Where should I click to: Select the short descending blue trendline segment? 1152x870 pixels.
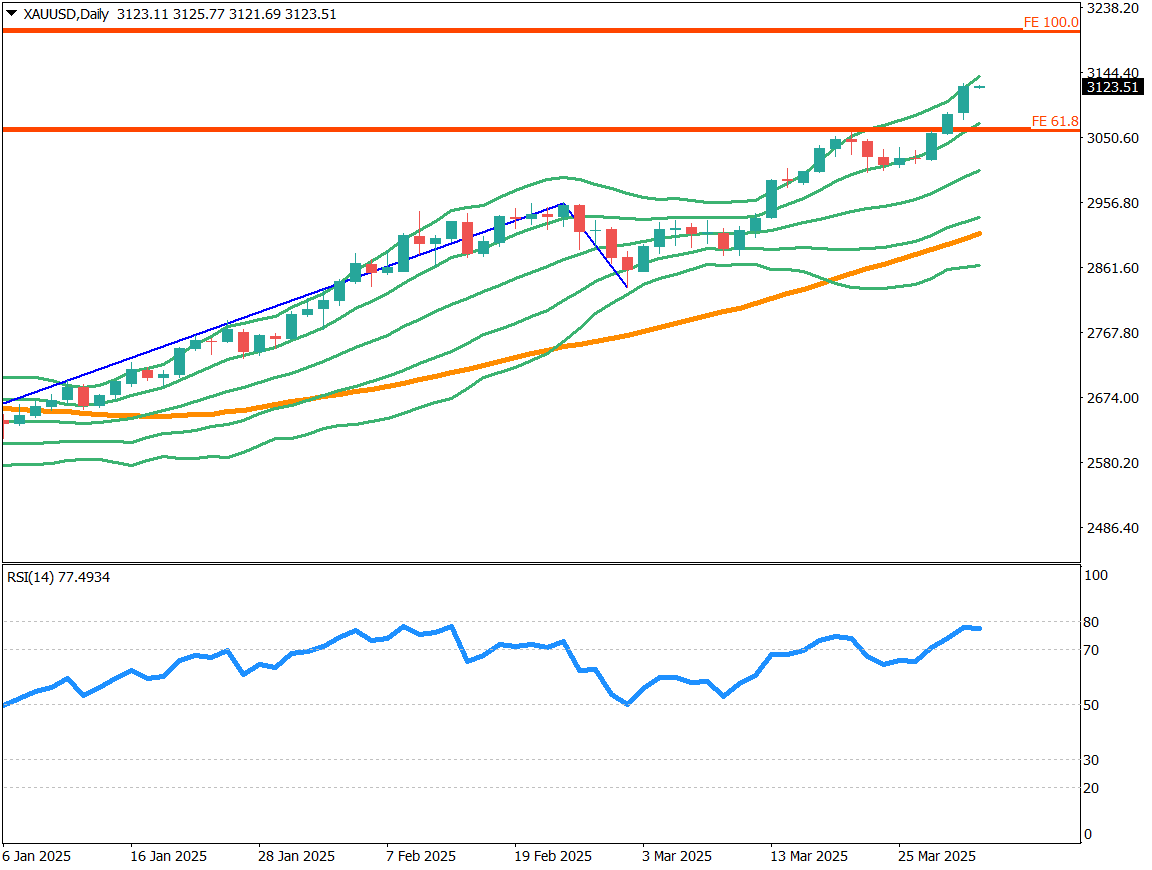597,245
